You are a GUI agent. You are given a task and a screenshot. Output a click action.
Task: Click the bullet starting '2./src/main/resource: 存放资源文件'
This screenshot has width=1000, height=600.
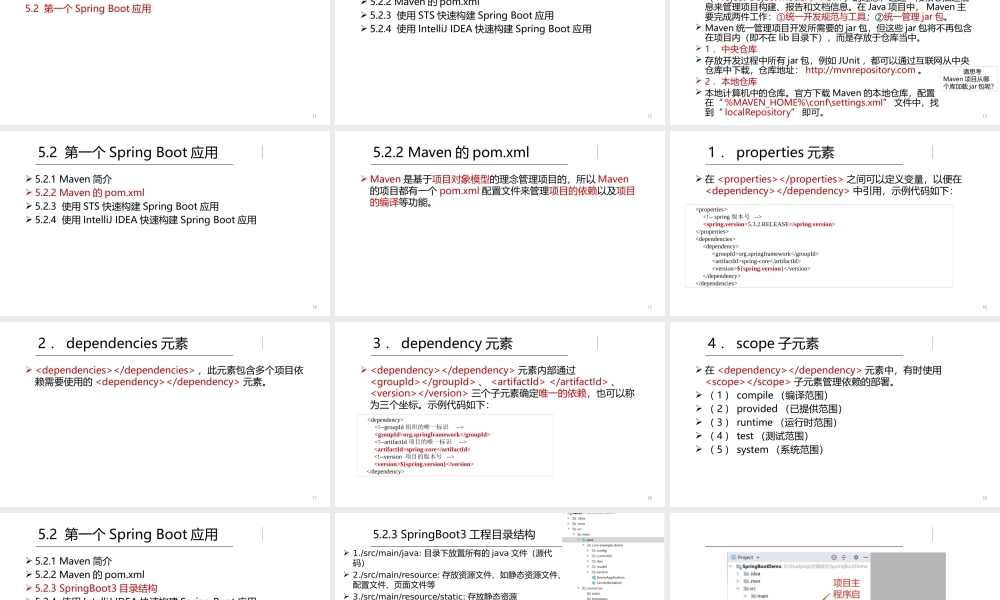pyautogui.click(x=458, y=580)
